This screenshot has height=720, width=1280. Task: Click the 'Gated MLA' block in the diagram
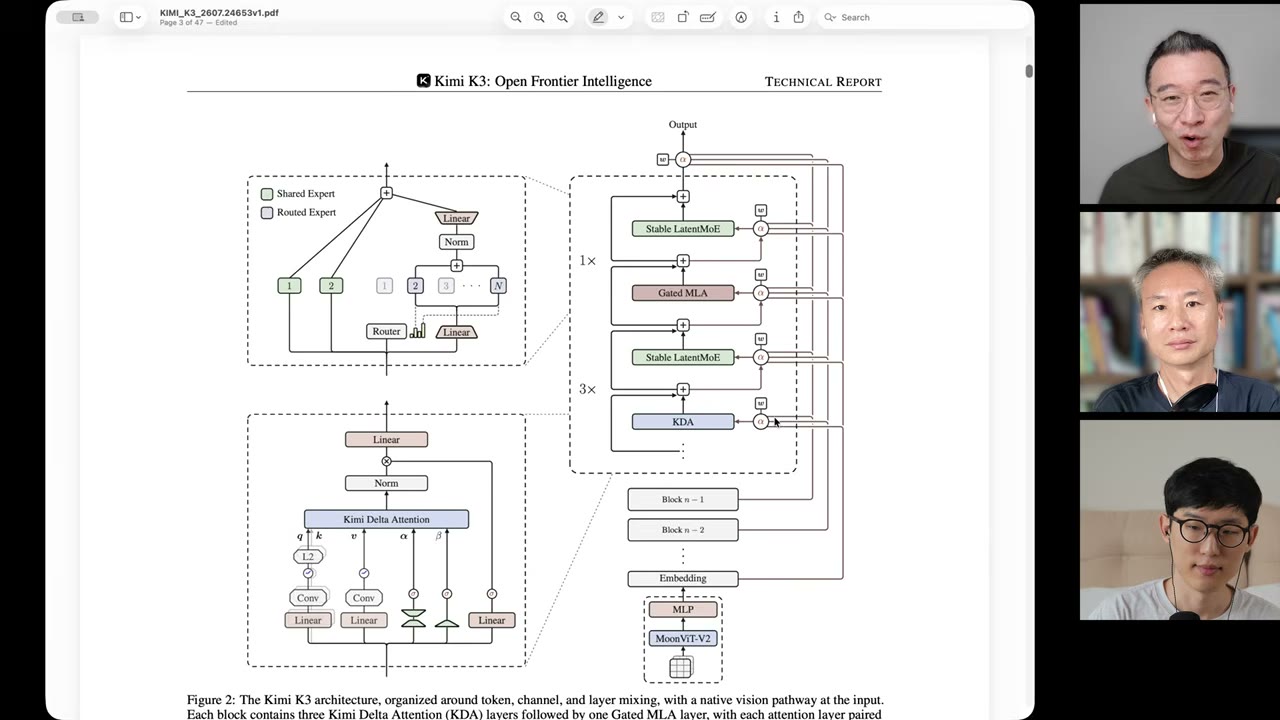683,293
